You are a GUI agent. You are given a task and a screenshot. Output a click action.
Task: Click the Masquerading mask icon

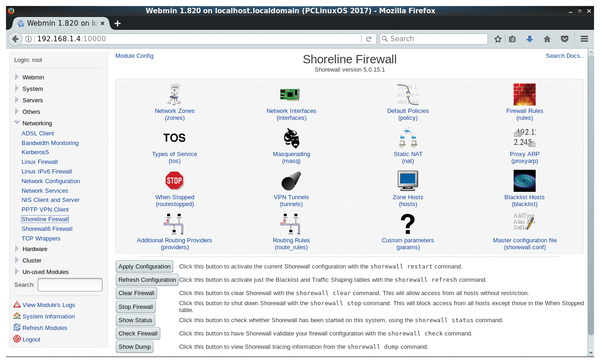pyautogui.click(x=291, y=138)
